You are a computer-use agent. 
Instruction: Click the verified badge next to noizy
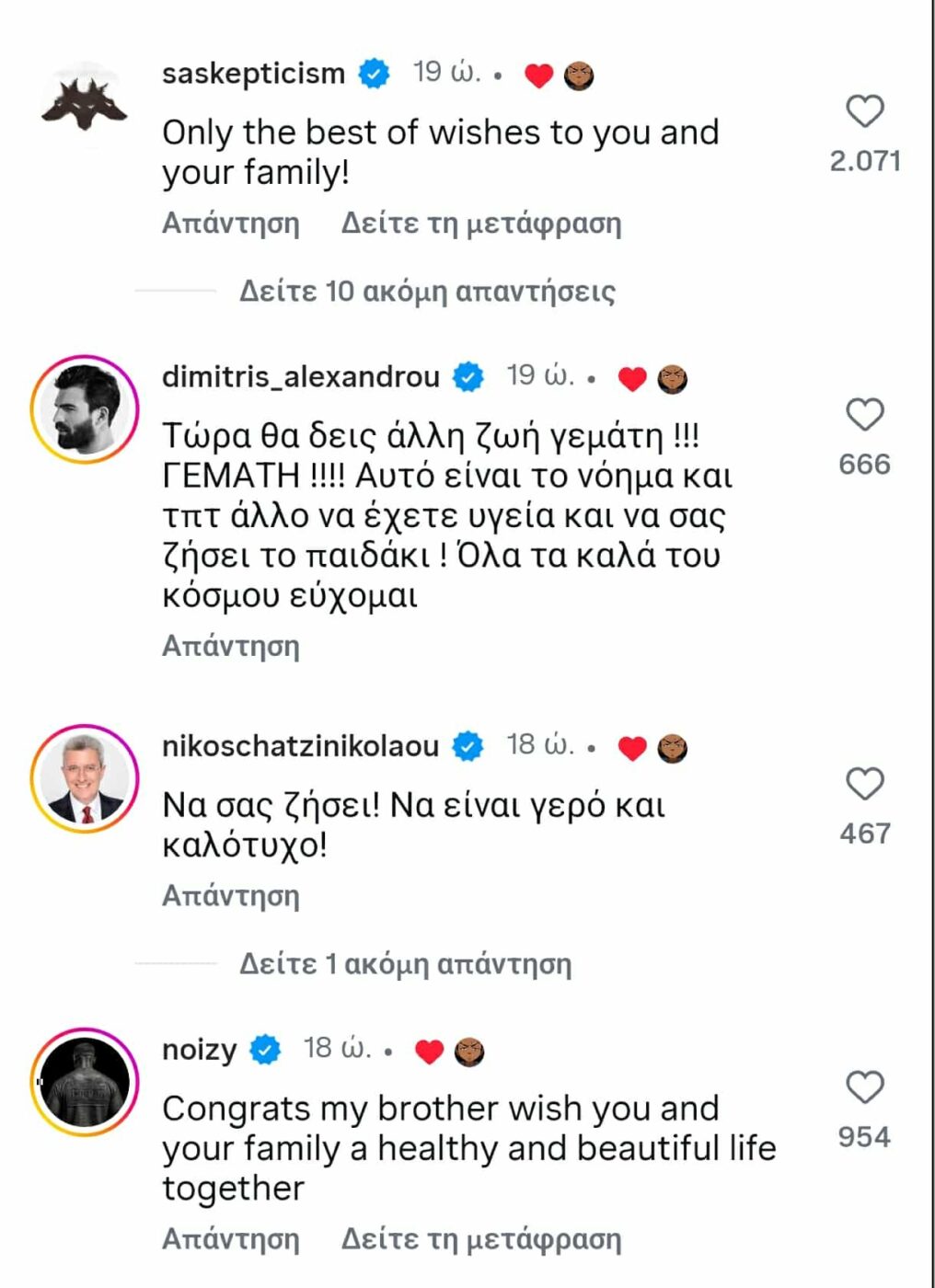point(266,1050)
